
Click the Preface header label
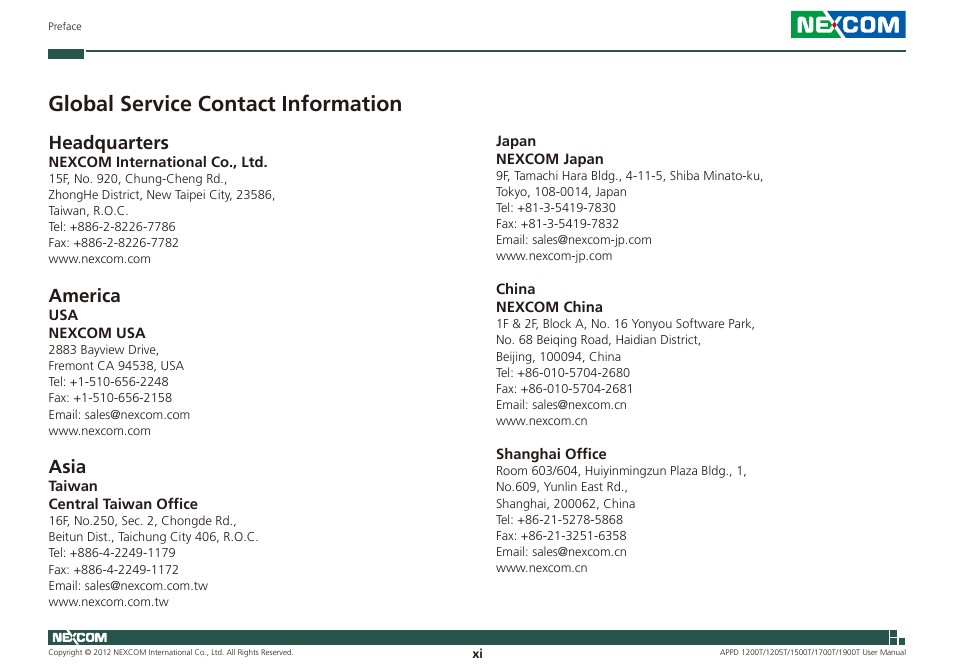64,26
